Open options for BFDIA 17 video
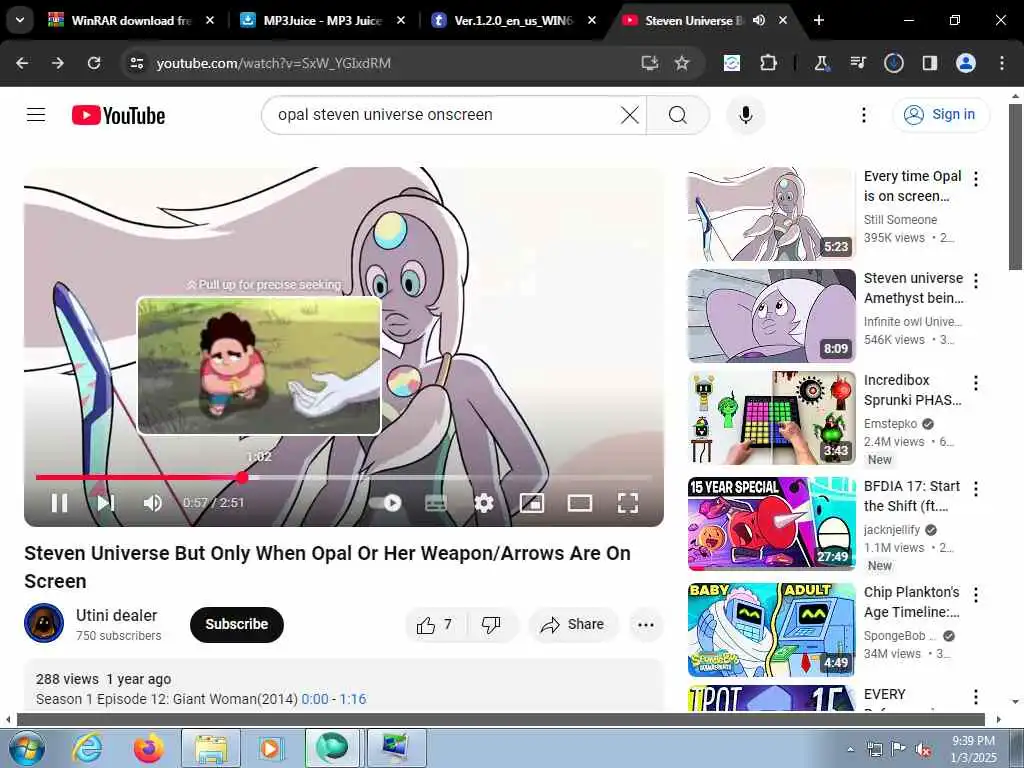Image resolution: width=1024 pixels, height=768 pixels. [976, 488]
